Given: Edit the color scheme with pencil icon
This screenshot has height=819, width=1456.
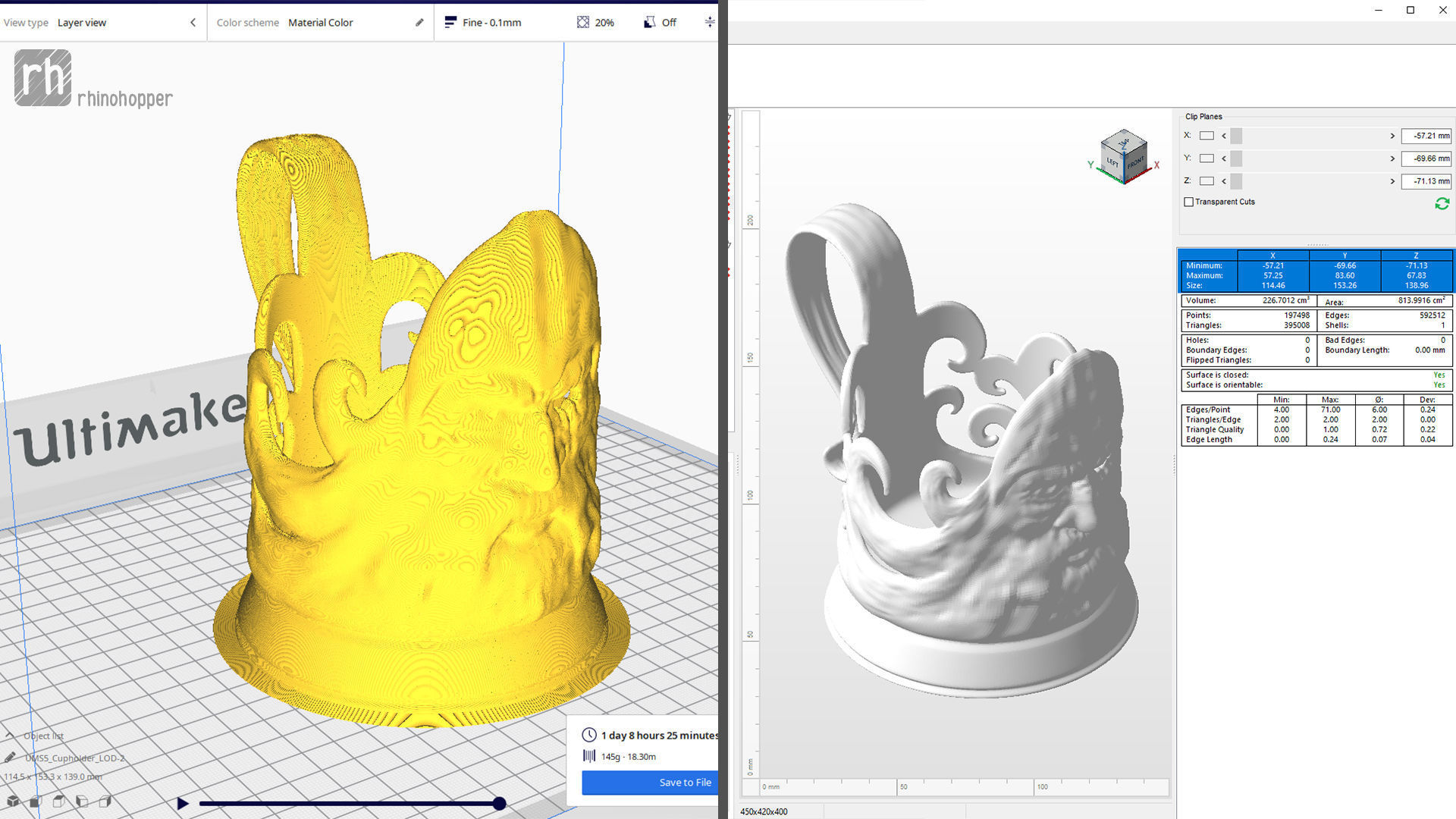Looking at the screenshot, I should pos(419,23).
